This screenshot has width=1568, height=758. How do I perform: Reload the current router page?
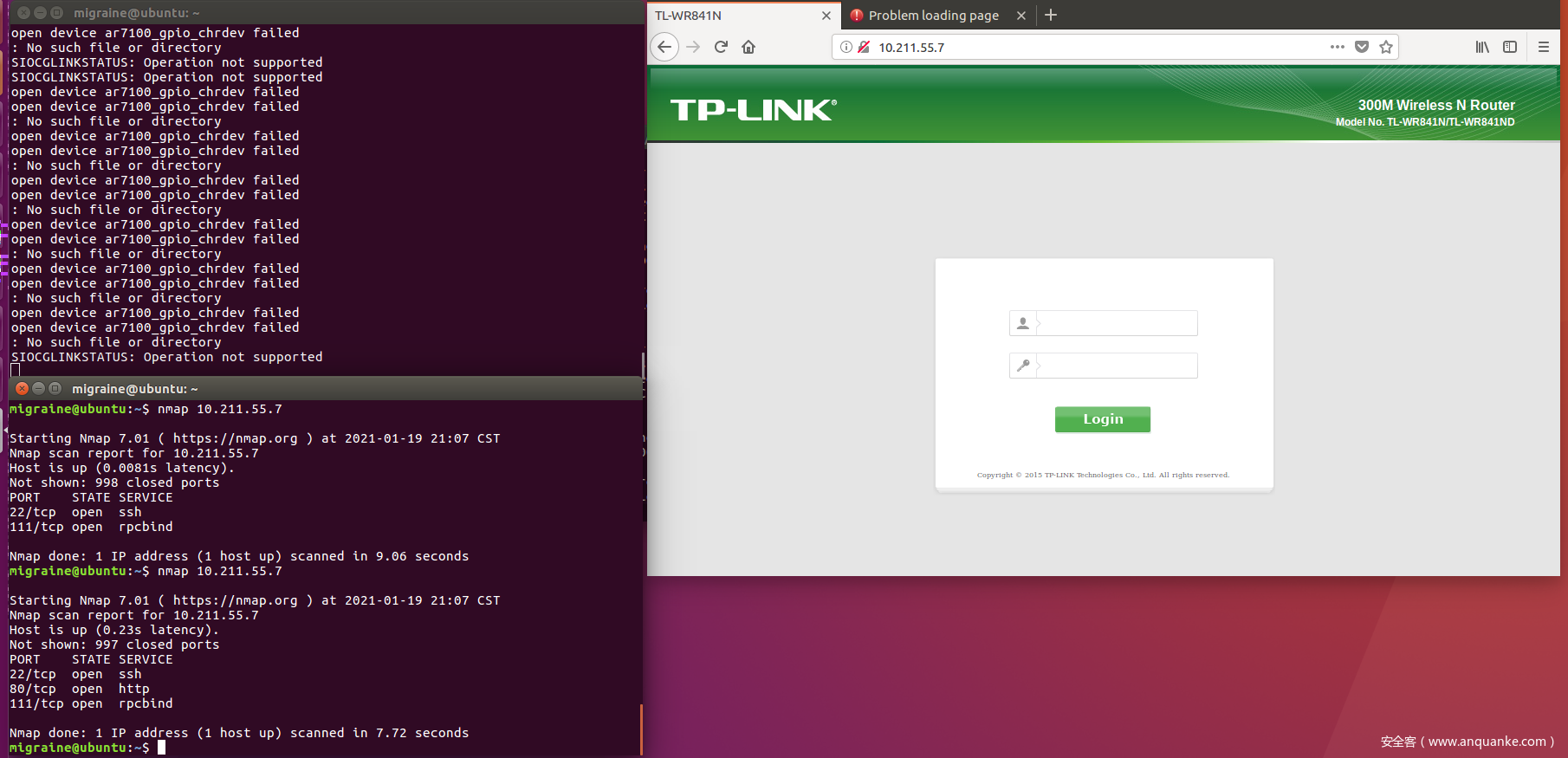[x=721, y=47]
